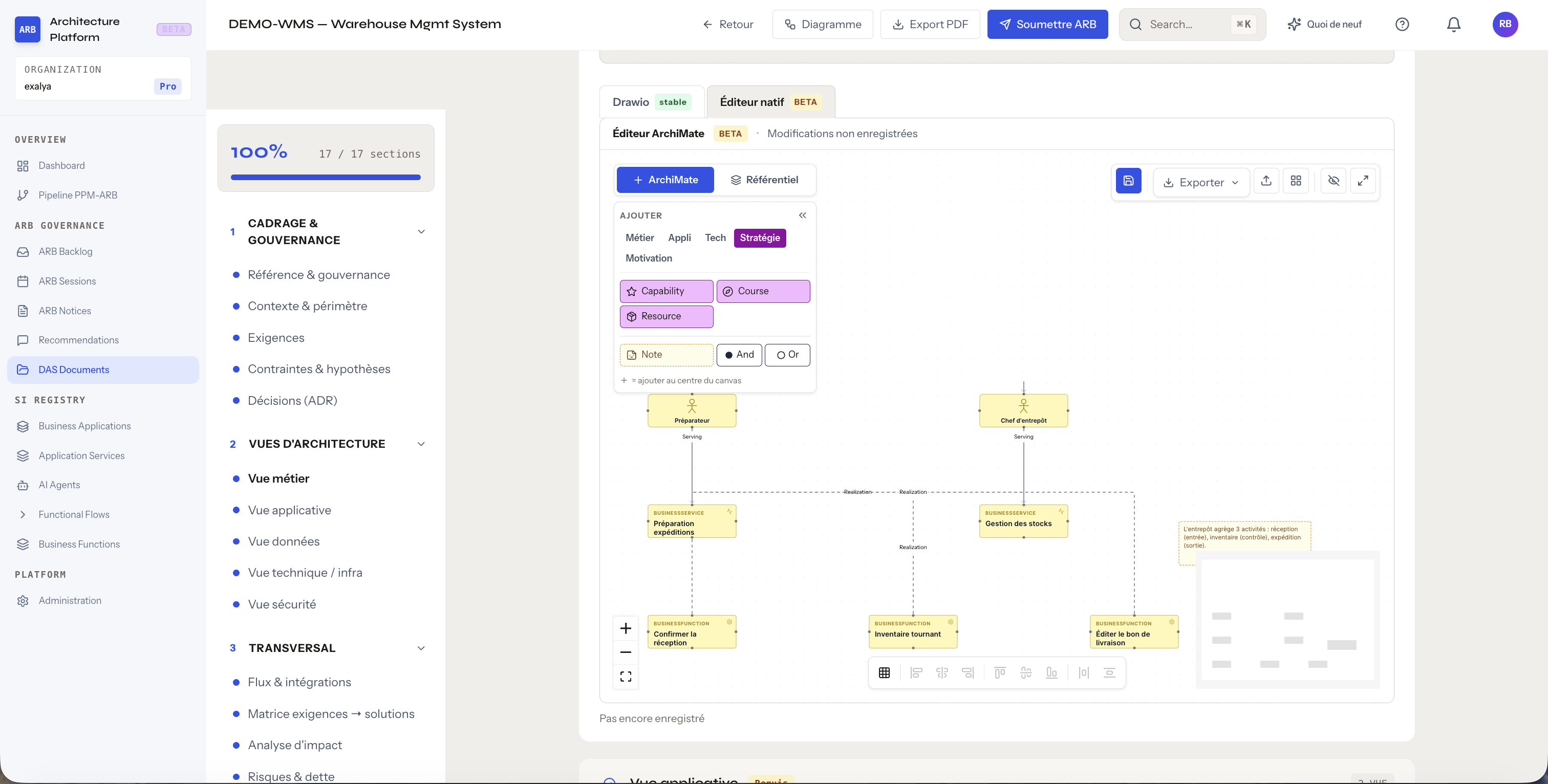The image size is (1548, 784).
Task: Click the upload/import icon next to Exporter
Action: point(1266,181)
